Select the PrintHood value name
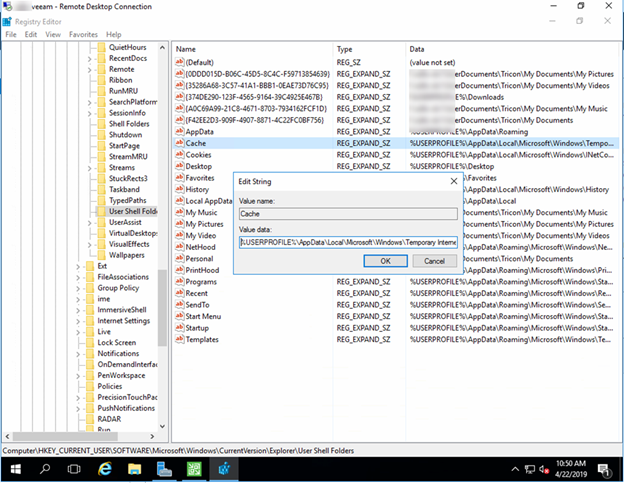The width and height of the screenshot is (624, 483). point(202,270)
